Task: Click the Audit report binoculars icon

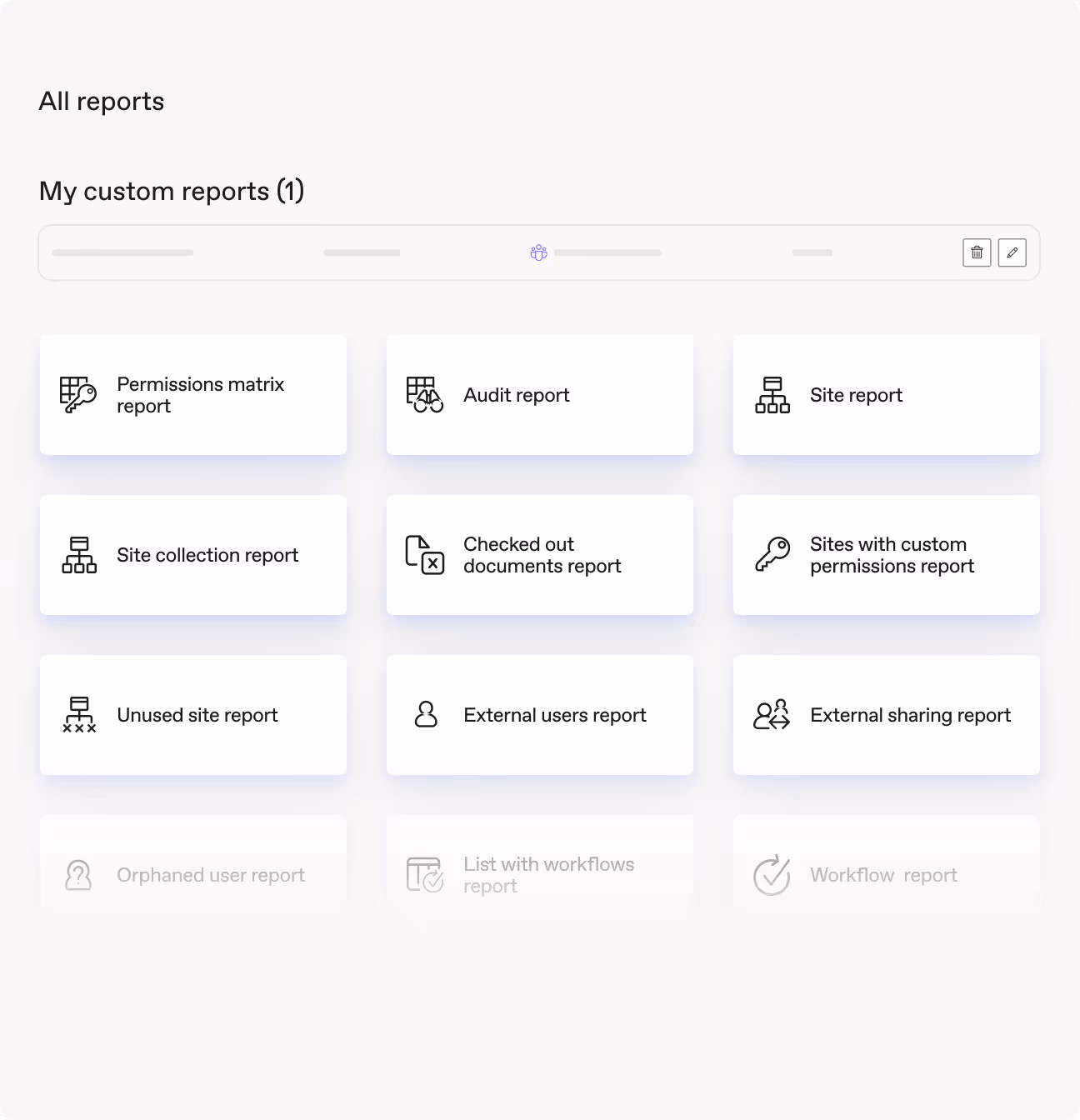Action: [x=425, y=395]
